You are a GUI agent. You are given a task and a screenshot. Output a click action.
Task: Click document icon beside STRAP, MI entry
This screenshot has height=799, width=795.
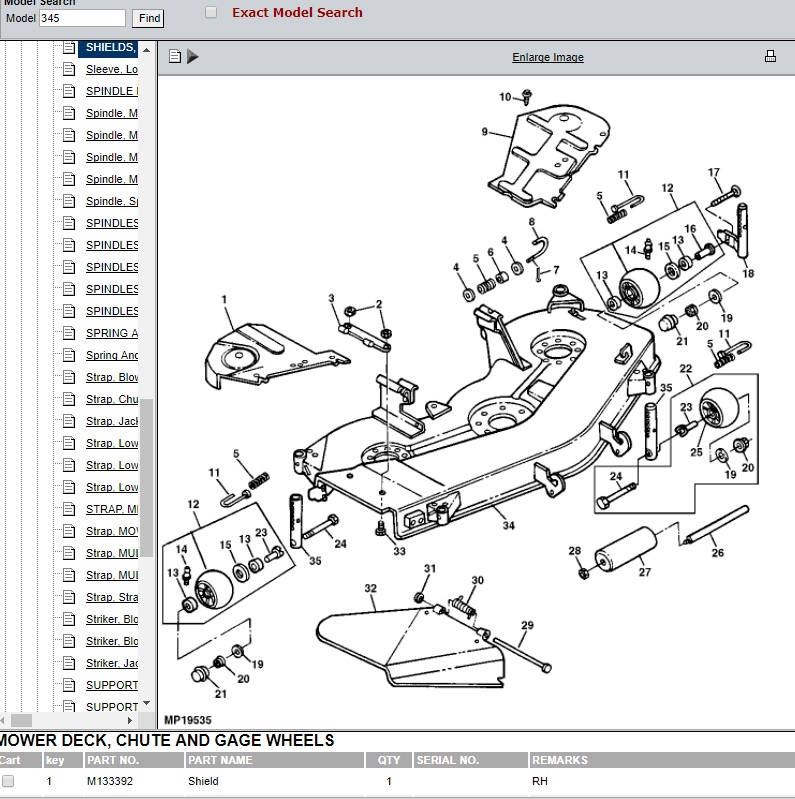[68, 509]
